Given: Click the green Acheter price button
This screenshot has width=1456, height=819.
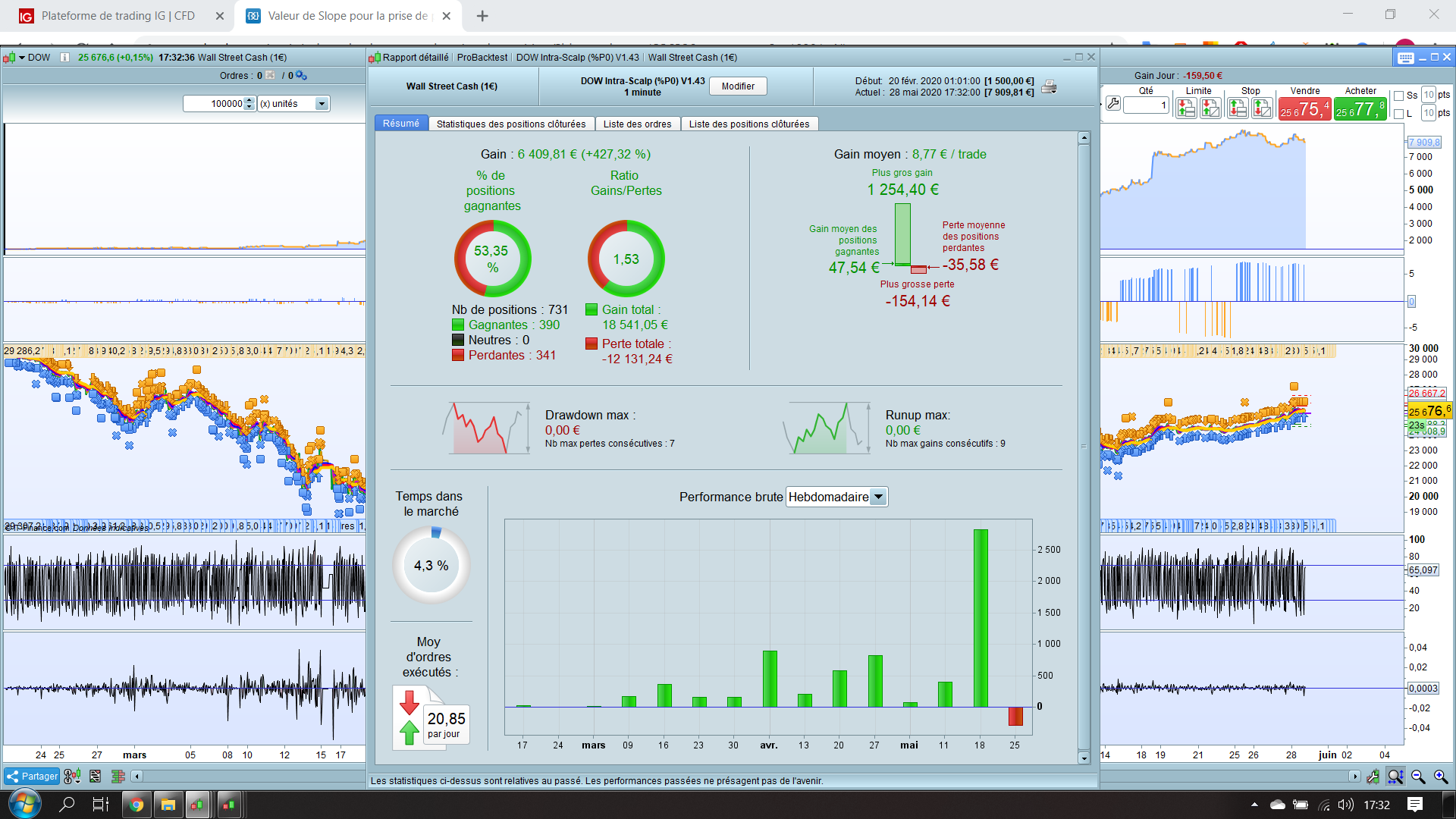Looking at the screenshot, I should point(1360,109).
